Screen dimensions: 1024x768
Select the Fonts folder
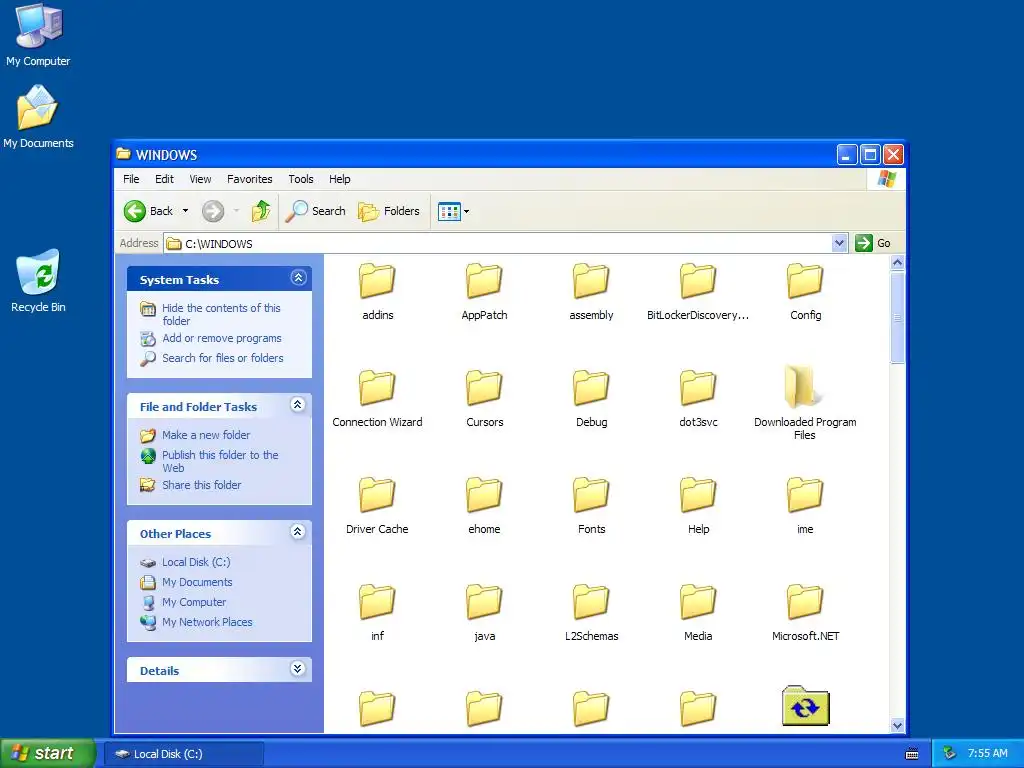point(591,505)
